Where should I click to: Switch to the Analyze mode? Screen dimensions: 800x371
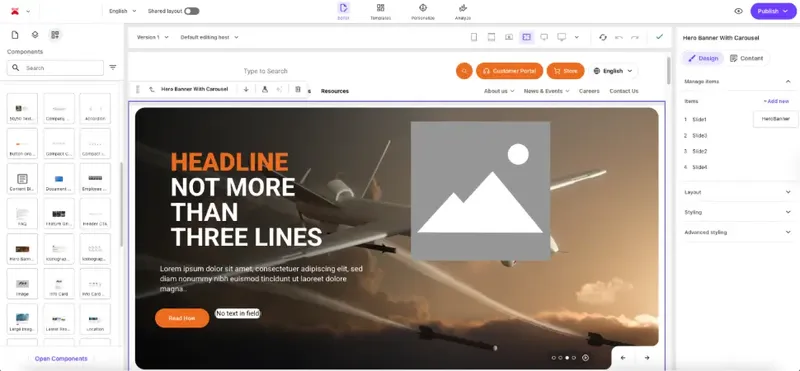pos(463,11)
